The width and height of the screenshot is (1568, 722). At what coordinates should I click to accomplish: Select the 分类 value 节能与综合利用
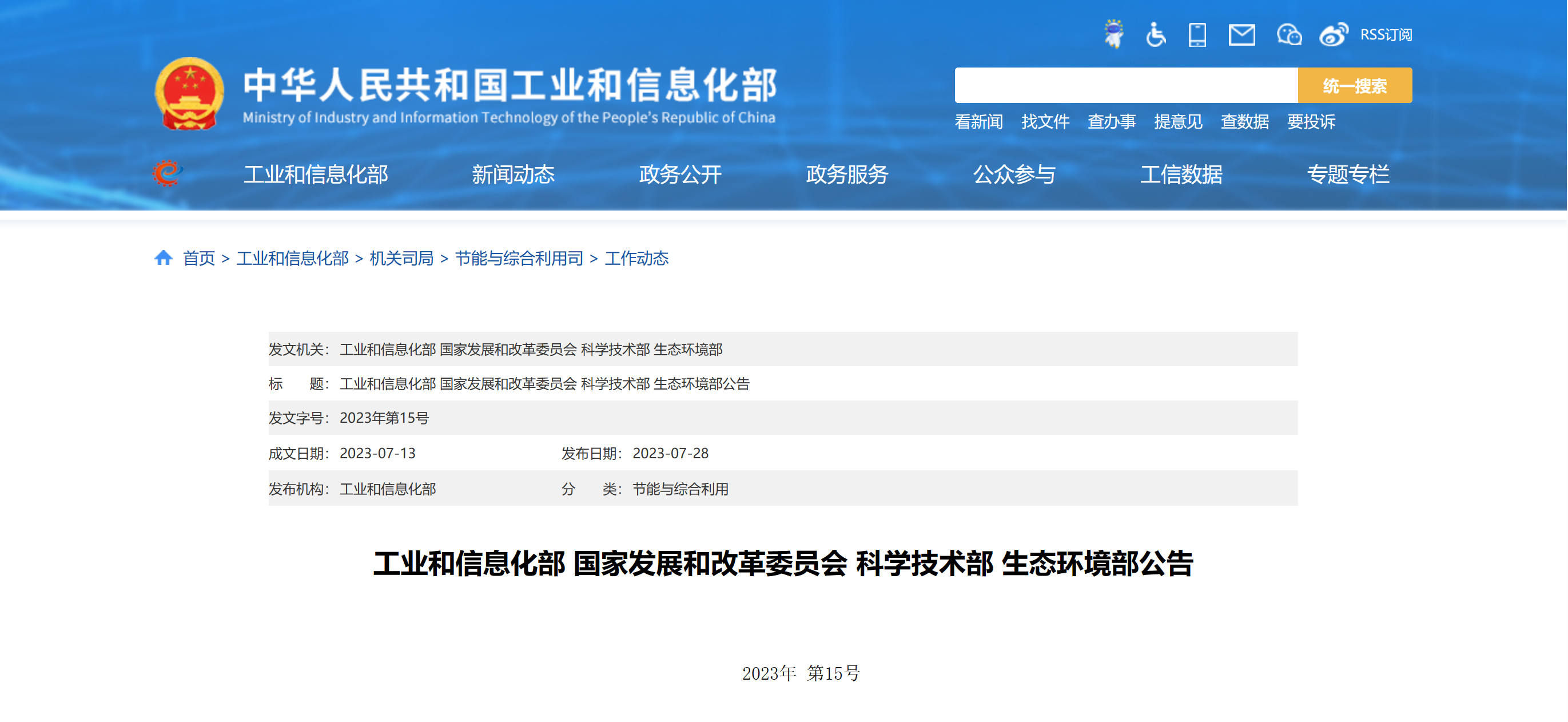coord(680,490)
